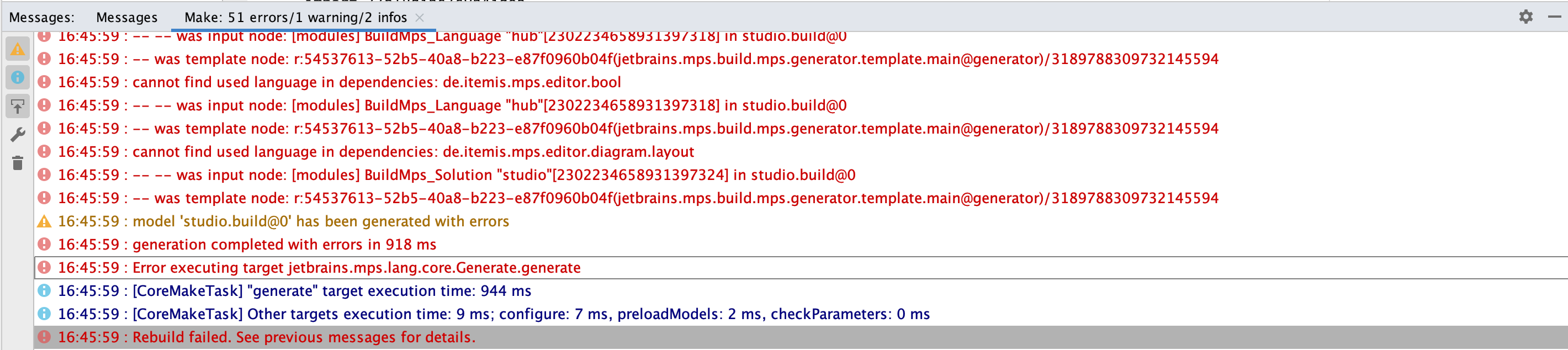Viewport: 1568px width, 350px height.
Task: Click the error icon on the Error executing target row
Action: (44, 267)
